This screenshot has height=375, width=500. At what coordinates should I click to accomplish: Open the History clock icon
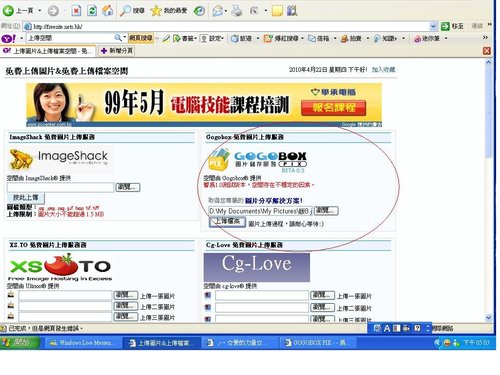pos(199,11)
